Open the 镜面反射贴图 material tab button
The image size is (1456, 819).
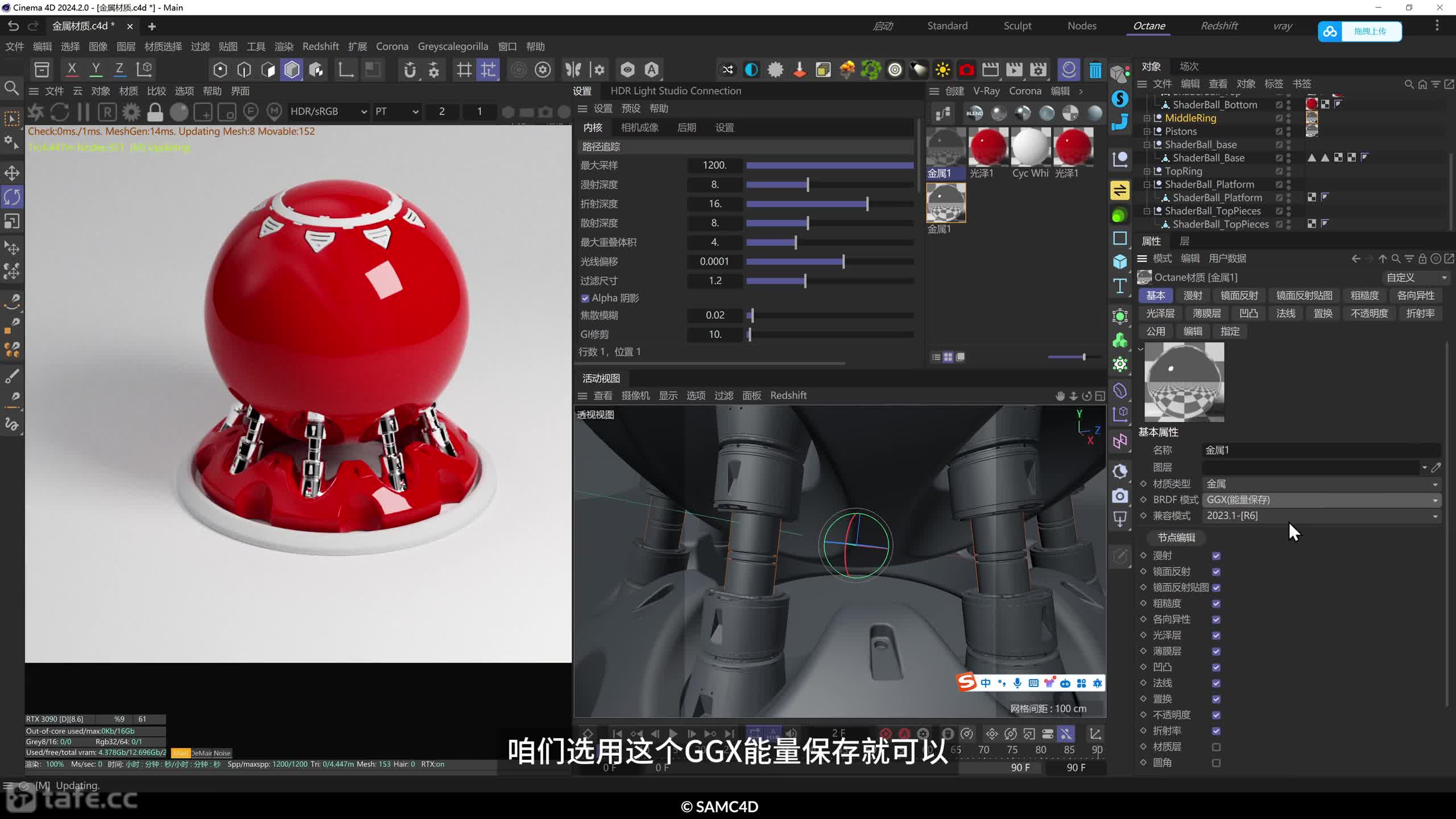pos(1304,296)
